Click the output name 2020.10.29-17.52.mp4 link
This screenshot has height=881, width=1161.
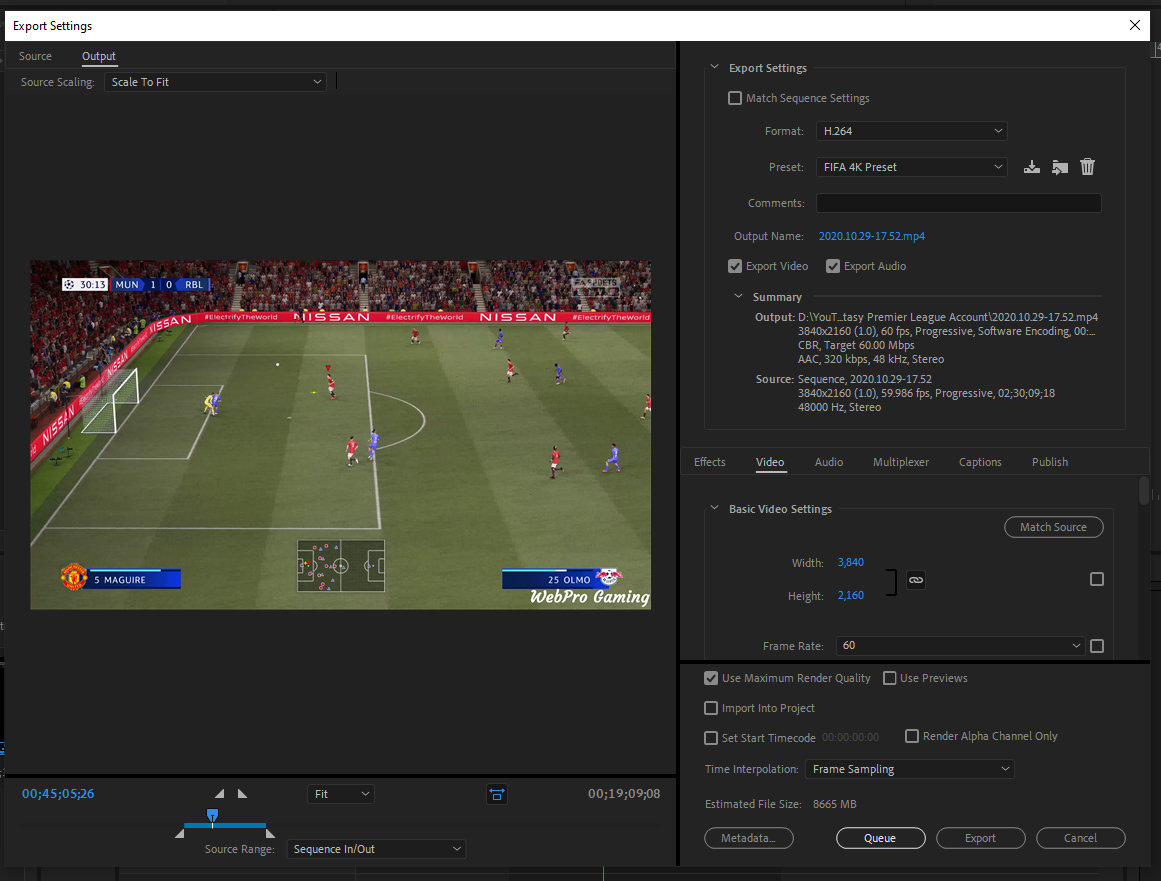871,236
